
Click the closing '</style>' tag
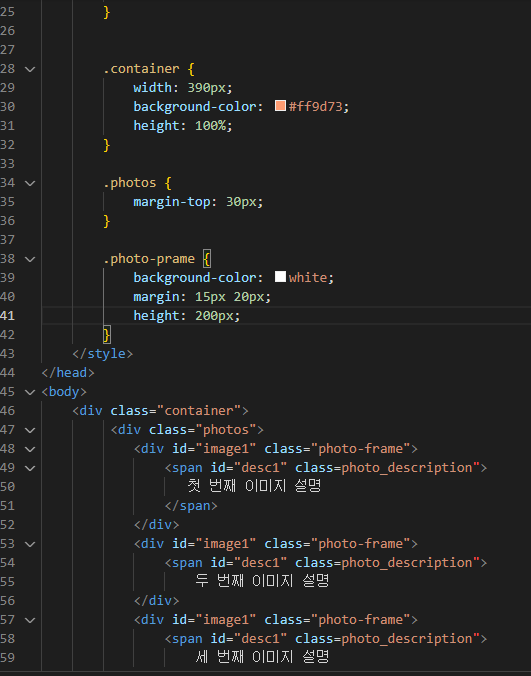(103, 354)
